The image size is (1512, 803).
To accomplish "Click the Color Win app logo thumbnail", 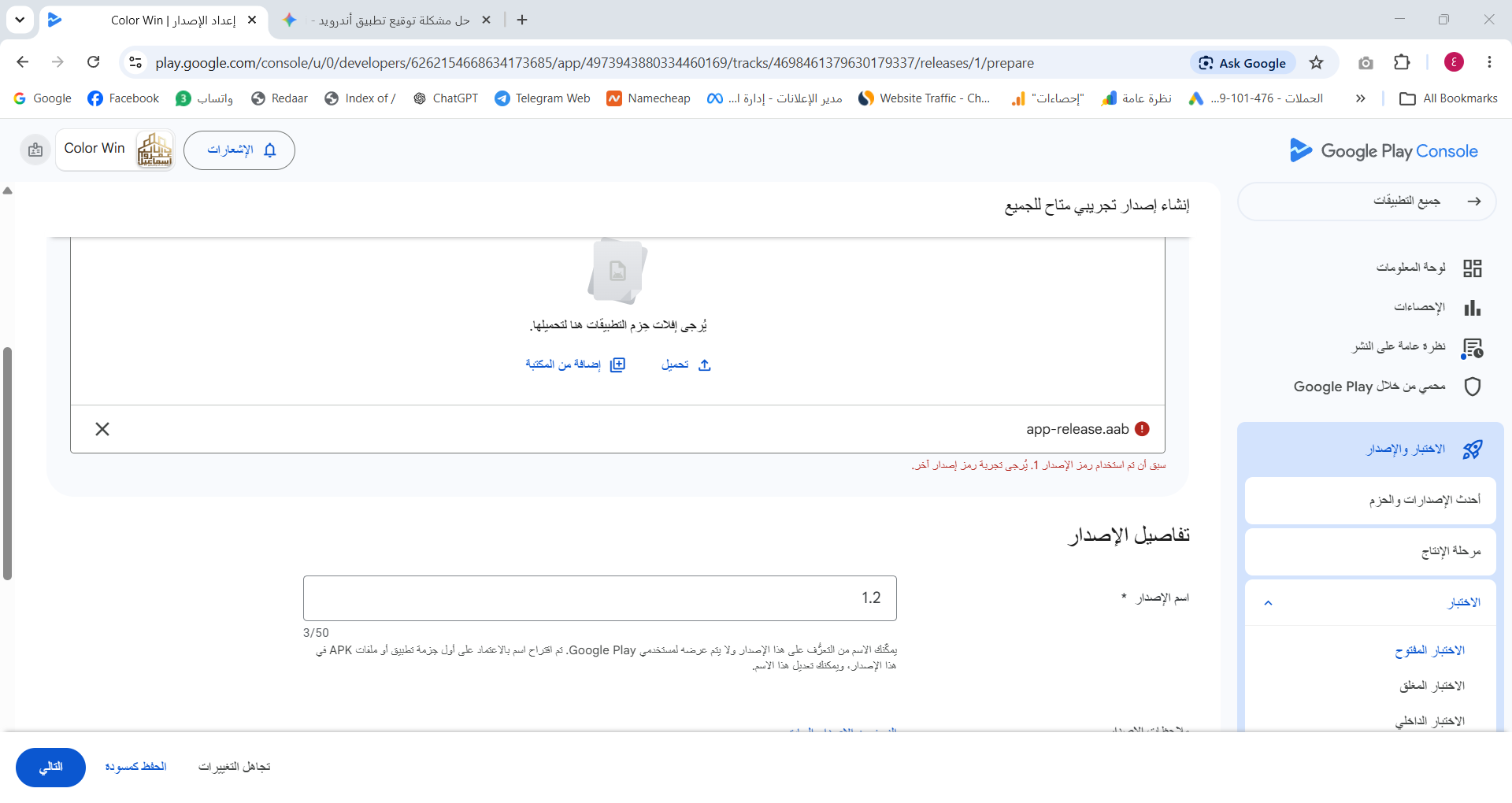I will 154,150.
